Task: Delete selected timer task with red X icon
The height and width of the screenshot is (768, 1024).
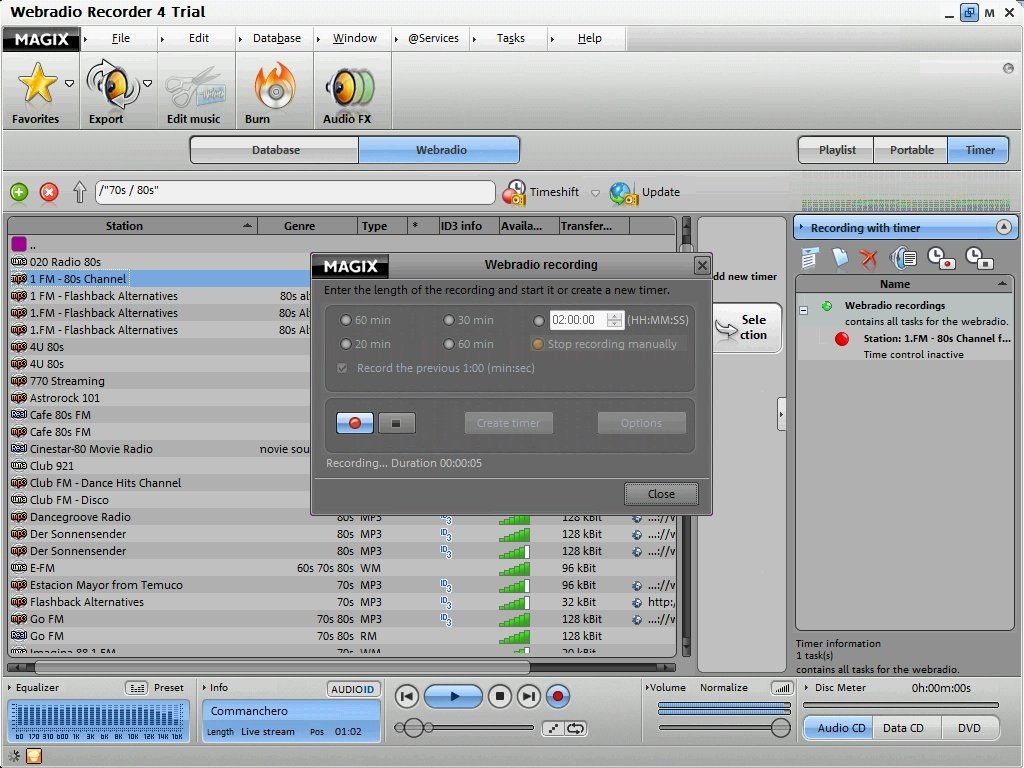Action: pyautogui.click(x=868, y=258)
